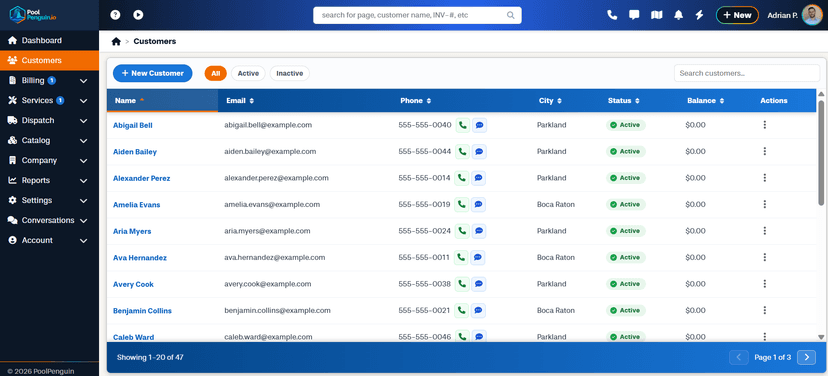Open the map icon in top bar
The width and height of the screenshot is (828, 376).
coord(656,15)
